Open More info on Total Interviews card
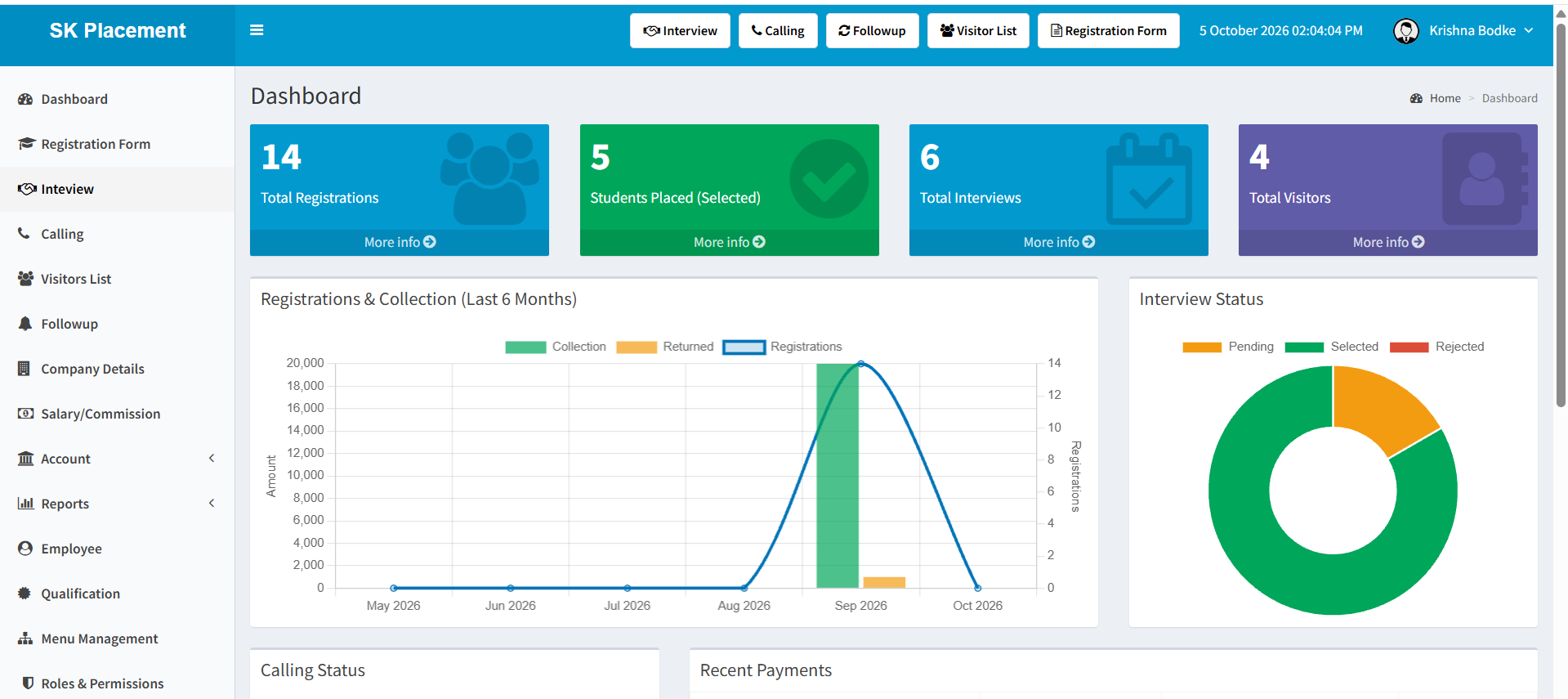Image resolution: width=1568 pixels, height=699 pixels. [1059, 242]
